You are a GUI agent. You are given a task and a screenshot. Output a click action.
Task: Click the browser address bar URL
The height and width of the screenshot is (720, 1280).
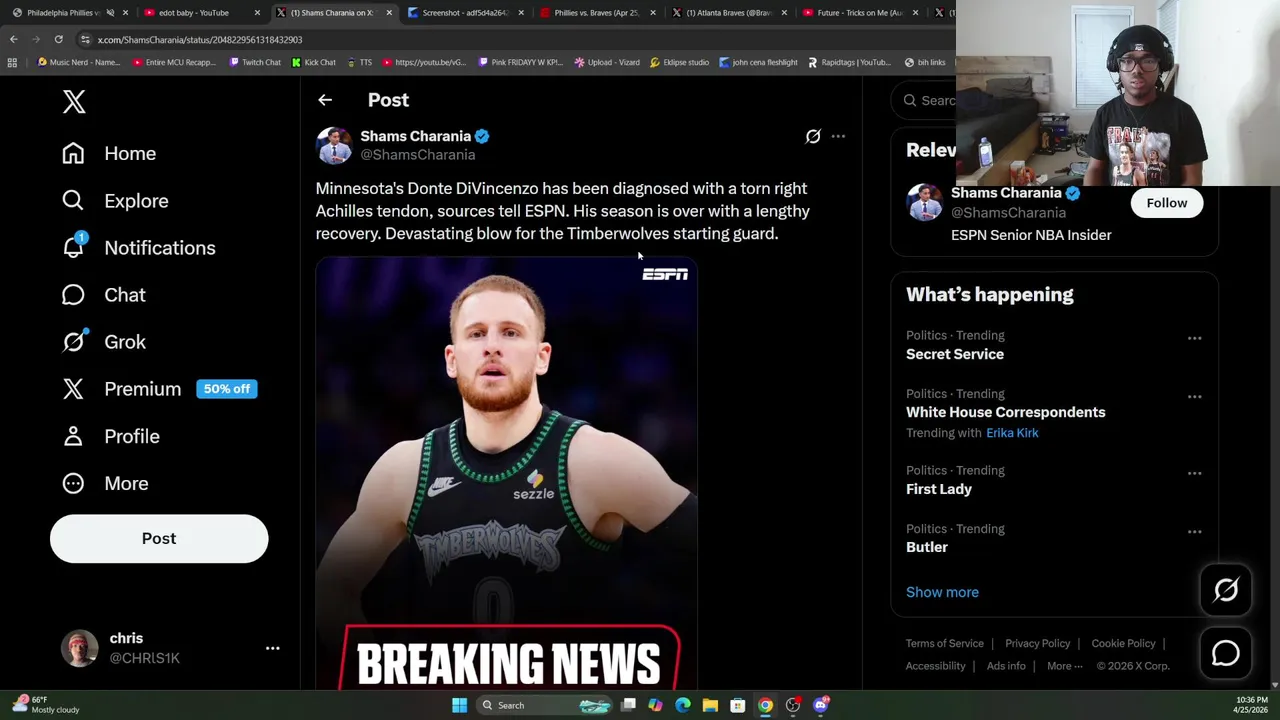click(x=200, y=40)
